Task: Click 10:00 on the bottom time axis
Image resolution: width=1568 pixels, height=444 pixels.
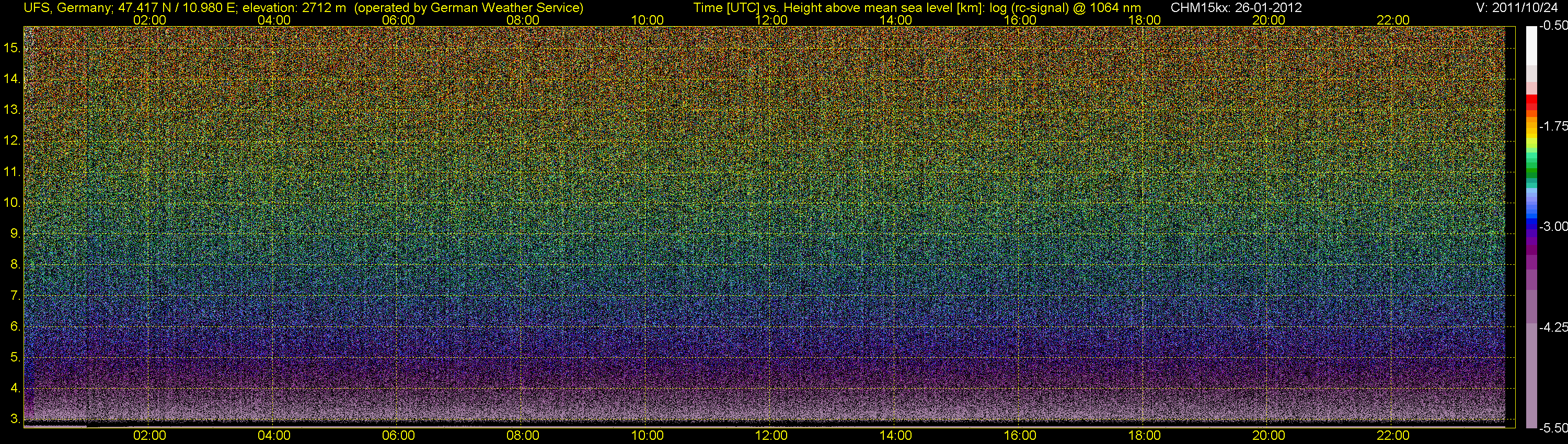Action: point(647,436)
